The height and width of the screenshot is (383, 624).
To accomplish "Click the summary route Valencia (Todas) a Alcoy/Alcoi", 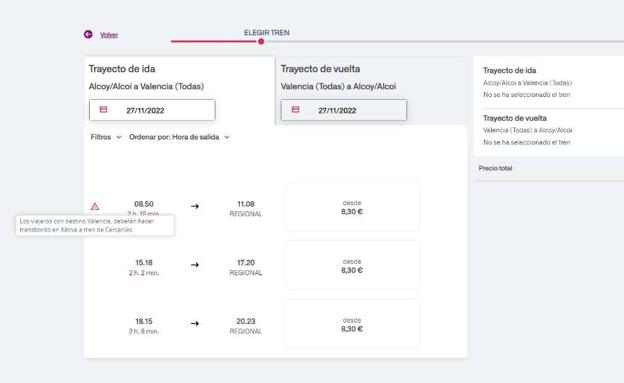I will tap(527, 130).
